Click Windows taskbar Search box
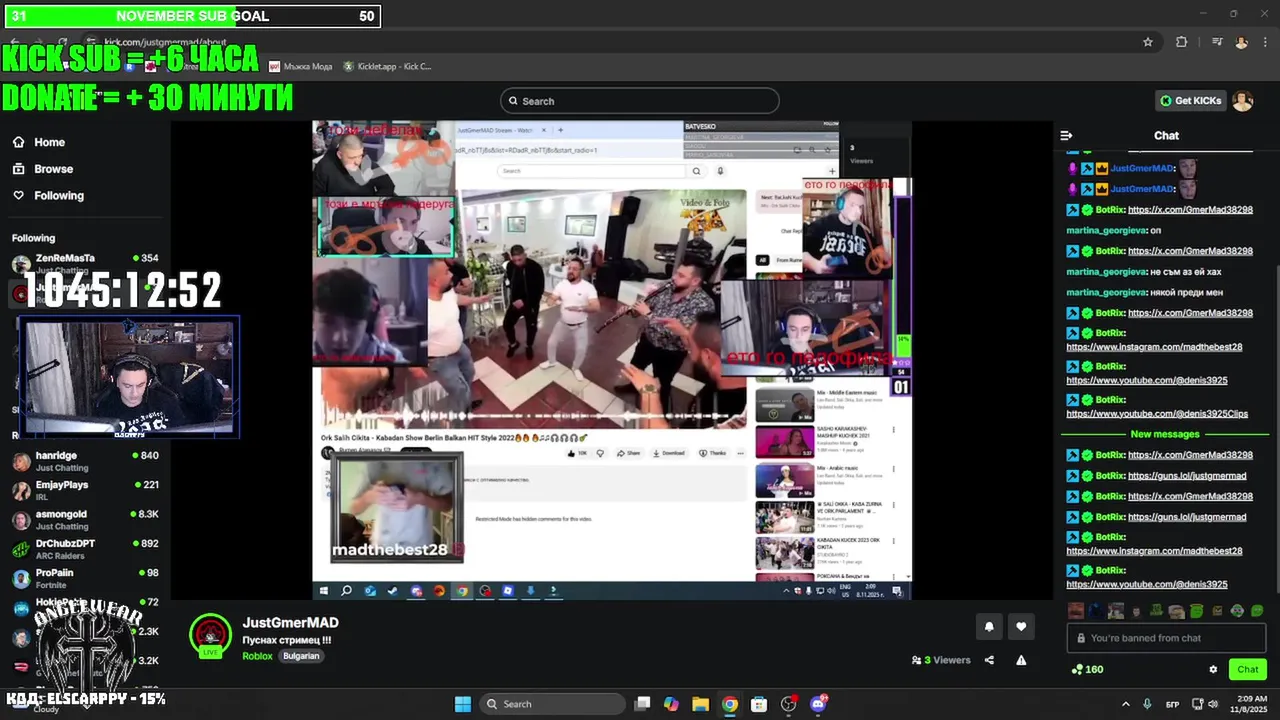Image resolution: width=1280 pixels, height=720 pixels. (x=553, y=704)
